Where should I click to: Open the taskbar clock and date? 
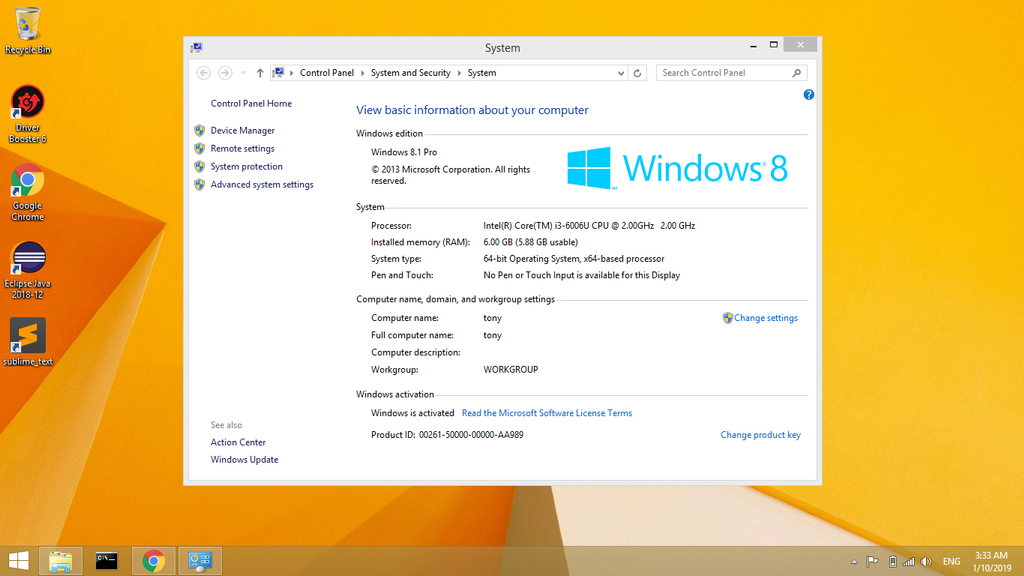click(x=991, y=562)
